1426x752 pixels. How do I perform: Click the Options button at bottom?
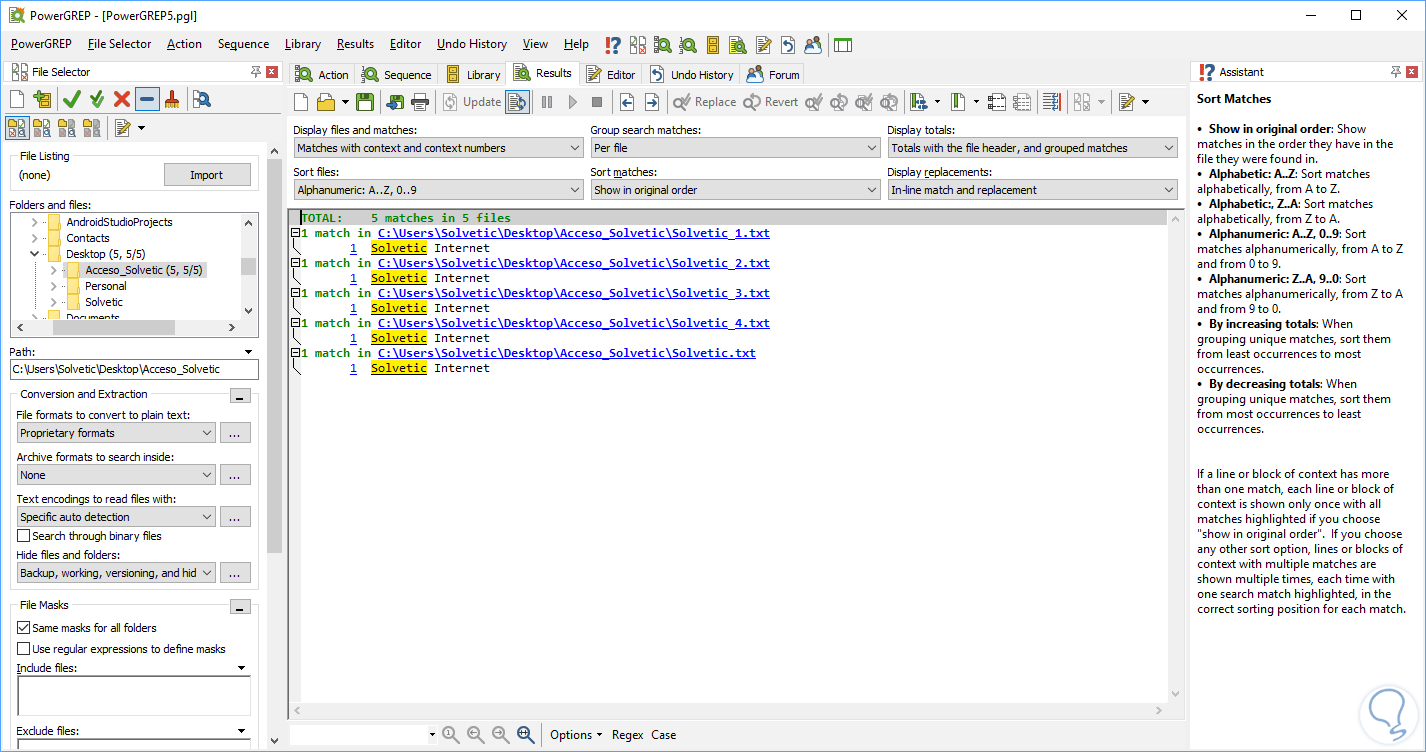(x=576, y=735)
